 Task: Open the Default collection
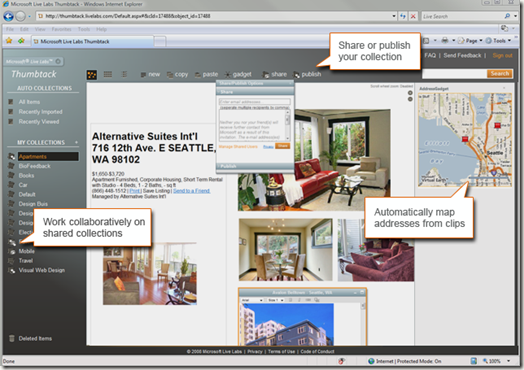(27, 195)
